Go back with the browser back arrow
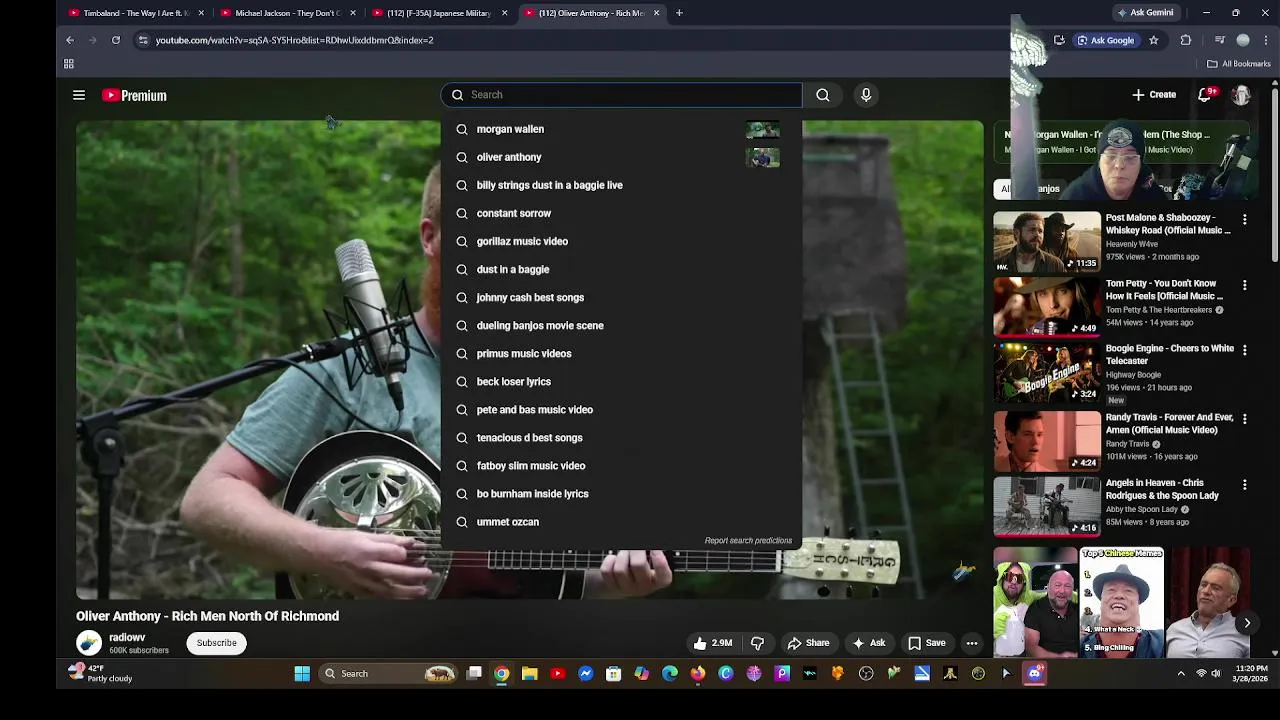This screenshot has height=720, width=1280. click(x=70, y=40)
